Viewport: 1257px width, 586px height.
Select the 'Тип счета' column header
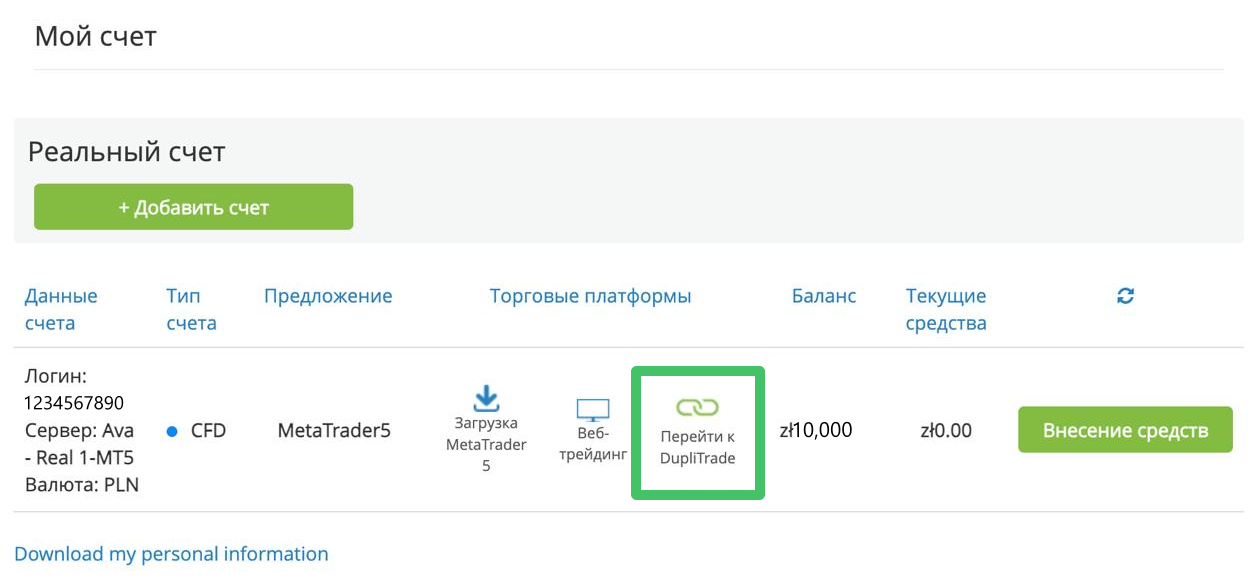click(191, 309)
